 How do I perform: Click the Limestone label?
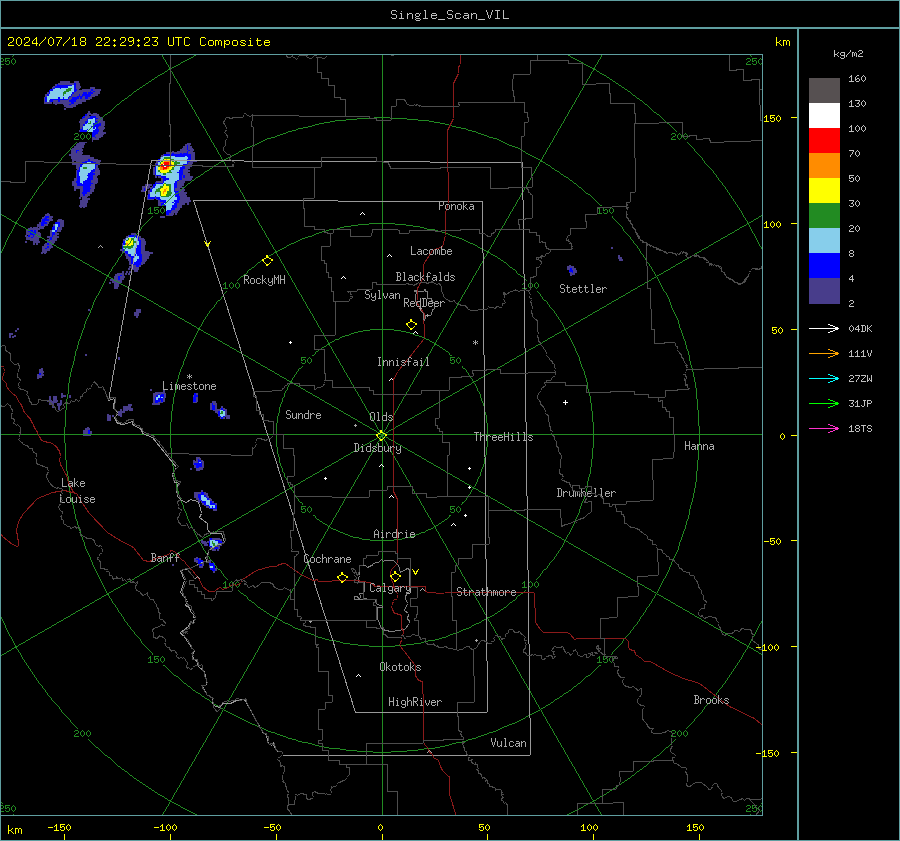point(189,386)
